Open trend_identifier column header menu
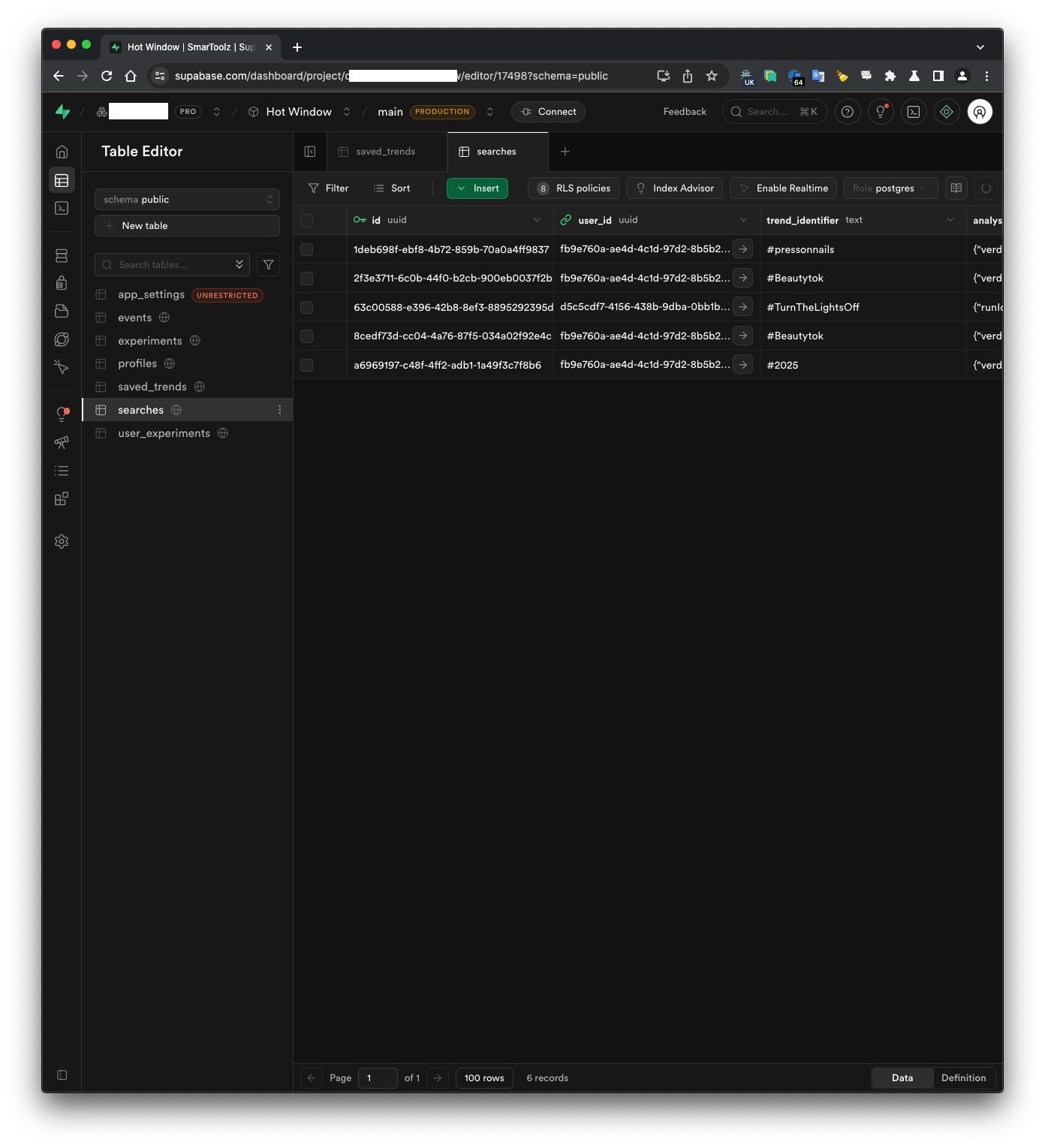 pos(950,220)
